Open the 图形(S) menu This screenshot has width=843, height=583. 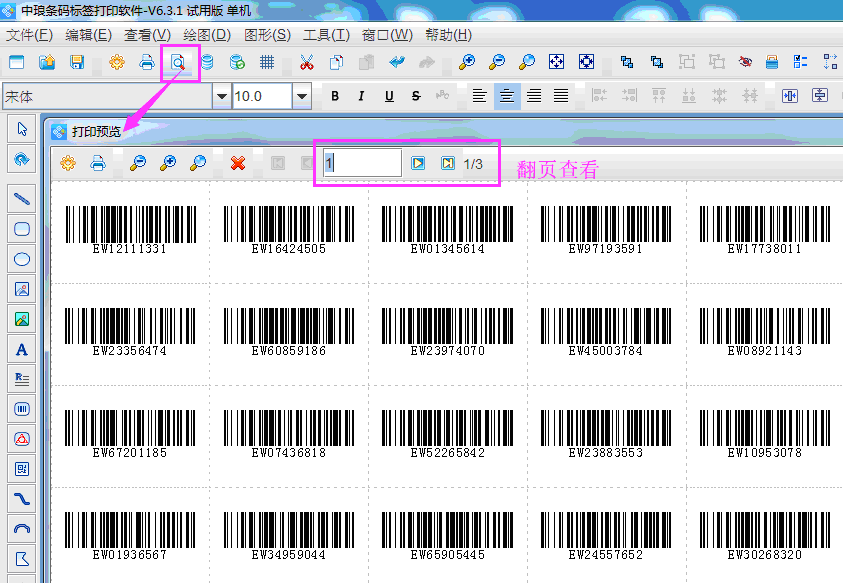[x=267, y=35]
